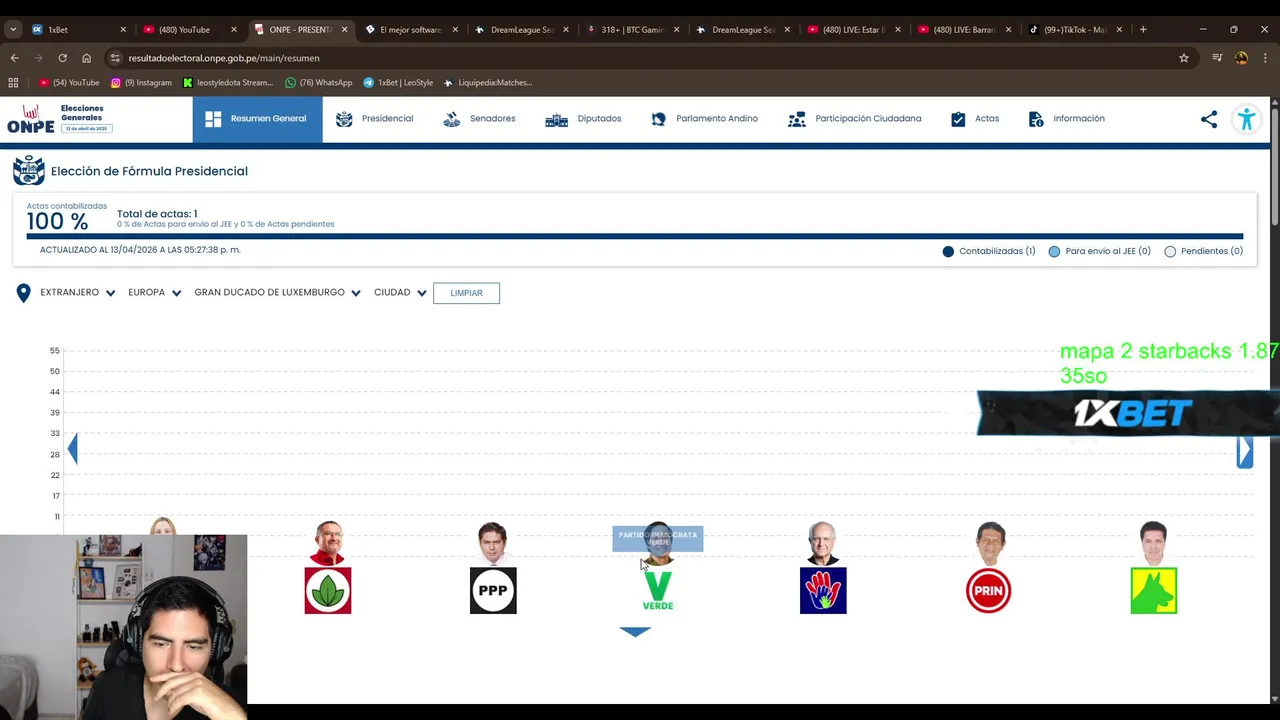Open a new browser tab
Viewport: 1280px width, 720px height.
point(1143,30)
